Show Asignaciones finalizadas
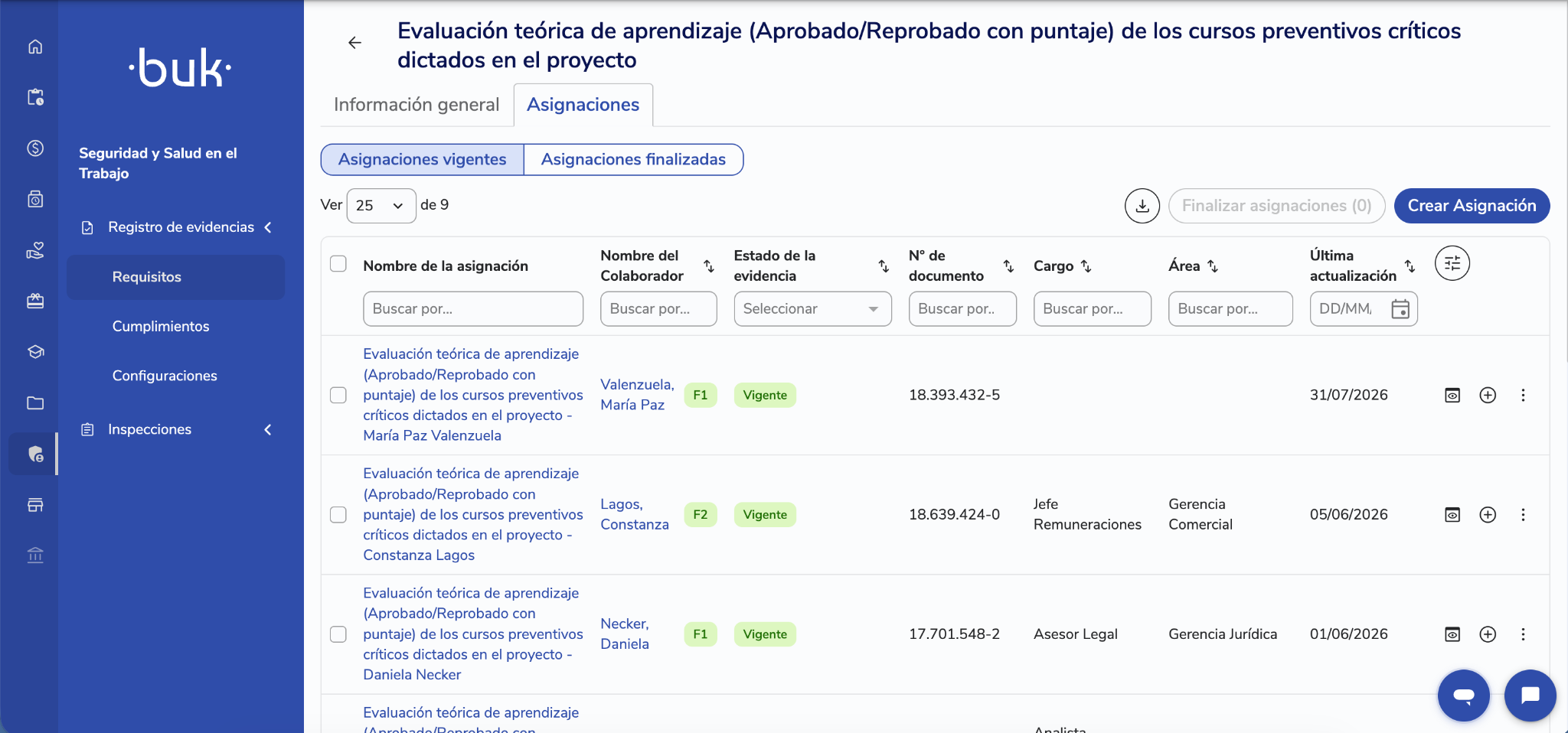This screenshot has height=733, width=1568. 633,159
